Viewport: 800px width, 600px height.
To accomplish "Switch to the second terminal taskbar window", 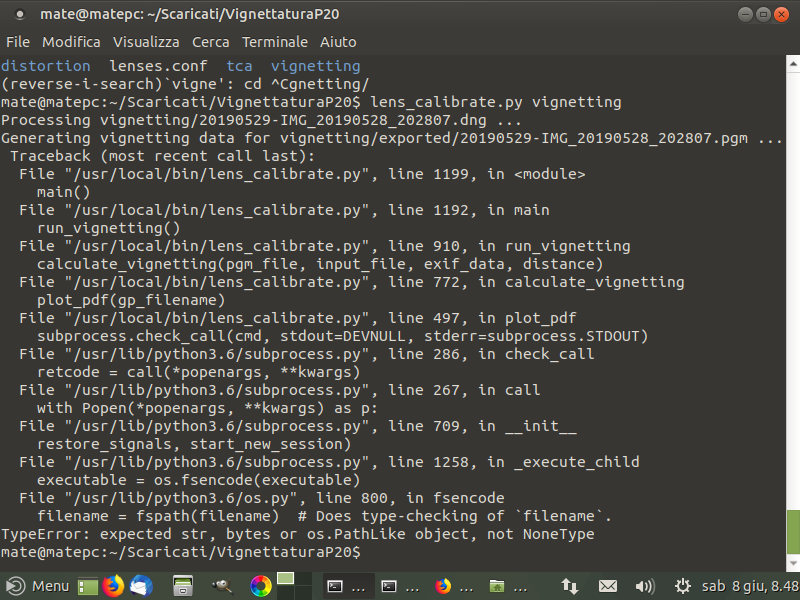I will coord(401,587).
